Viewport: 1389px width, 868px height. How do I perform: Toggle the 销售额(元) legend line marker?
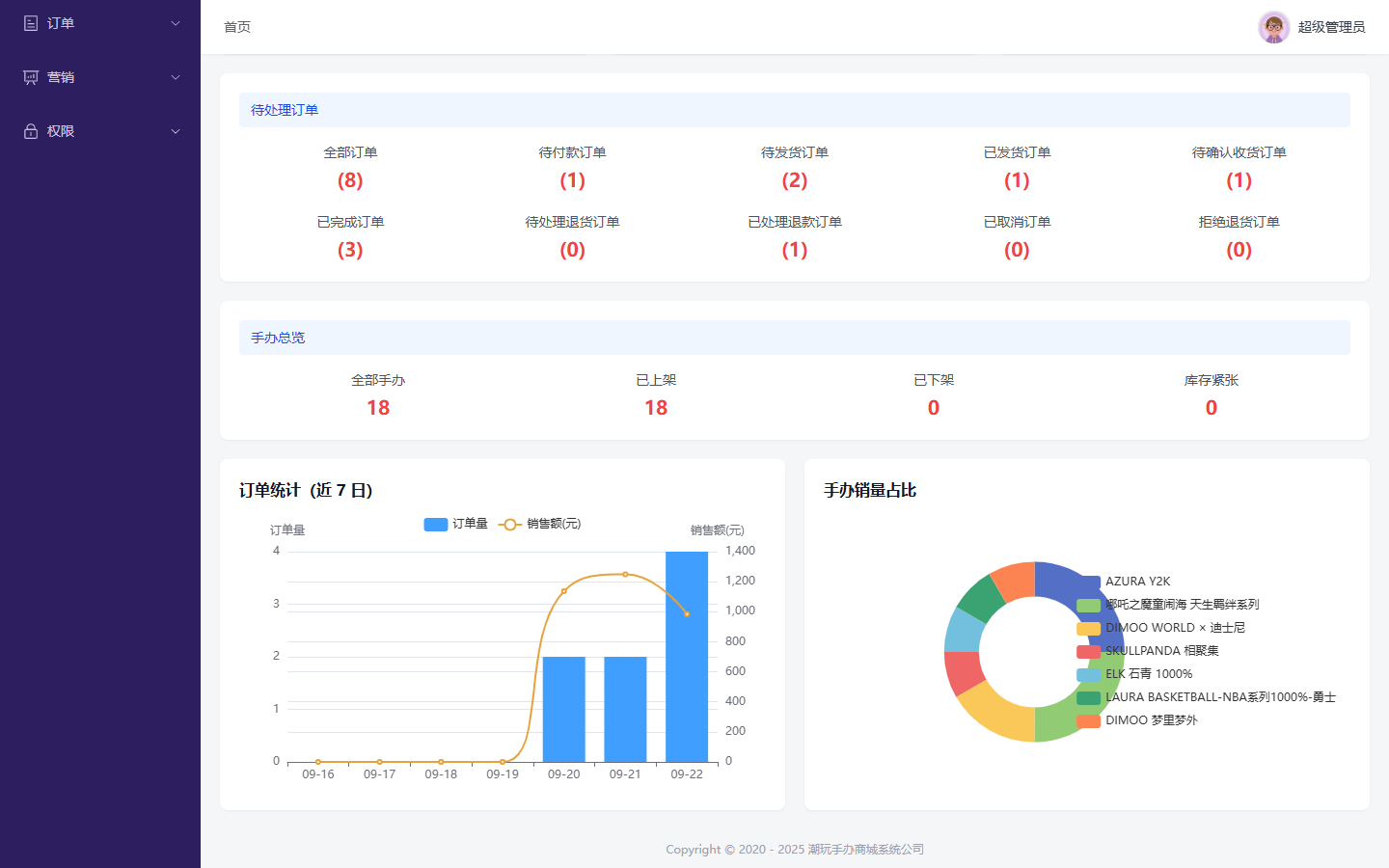tap(509, 524)
